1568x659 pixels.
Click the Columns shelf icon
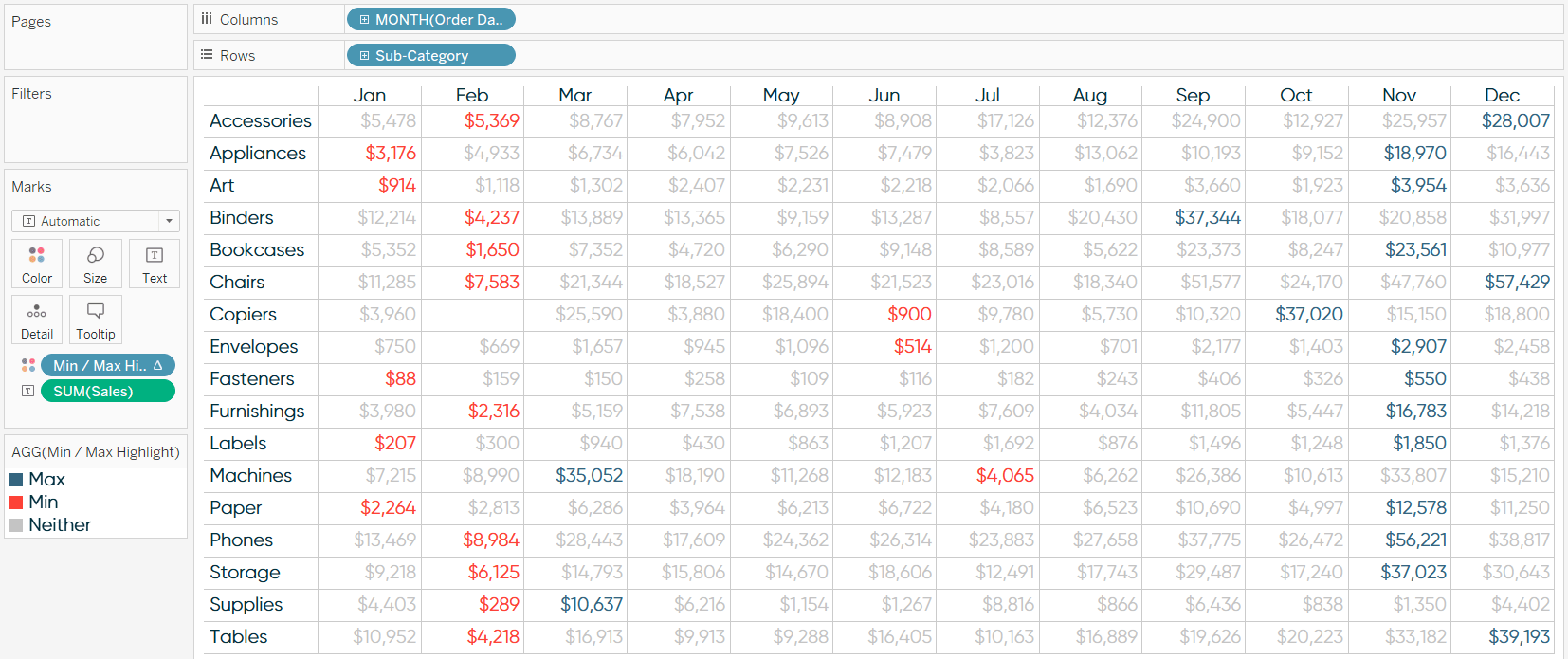click(x=207, y=19)
